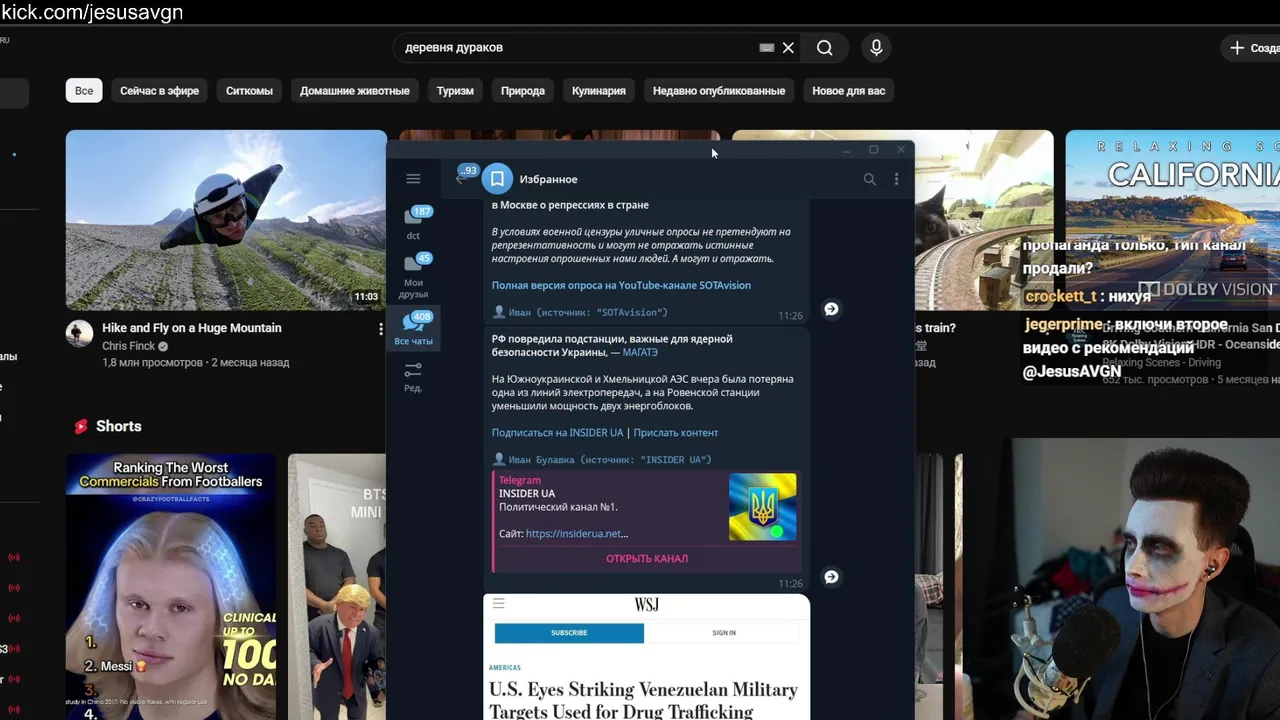
Task: Select the Недавно опубликованные filter chip
Action: [719, 91]
